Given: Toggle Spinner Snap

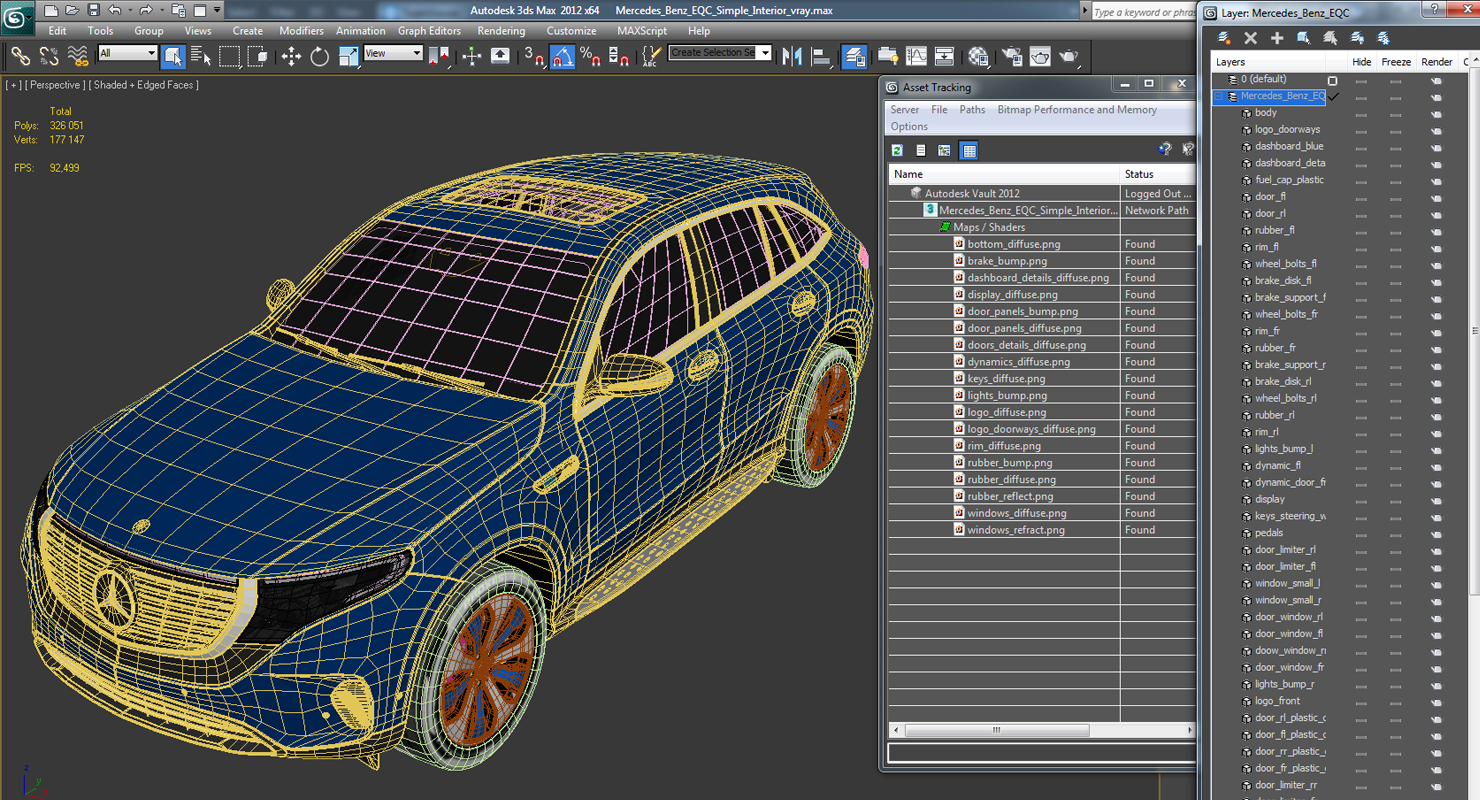Looking at the screenshot, I should pos(619,56).
